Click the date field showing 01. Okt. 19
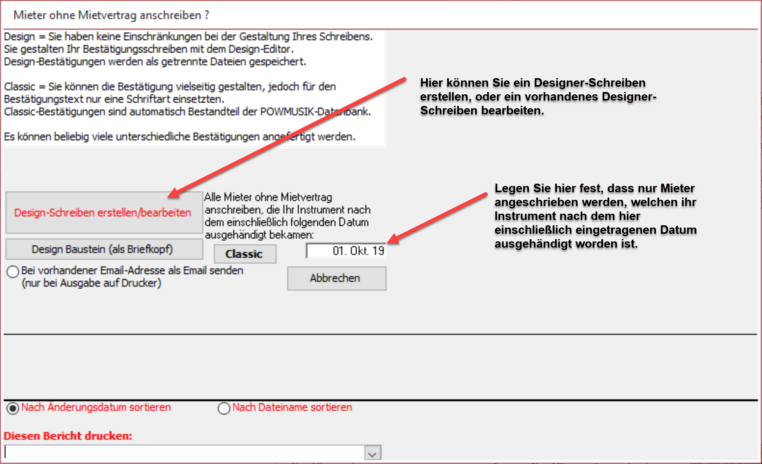 [x=346, y=250]
